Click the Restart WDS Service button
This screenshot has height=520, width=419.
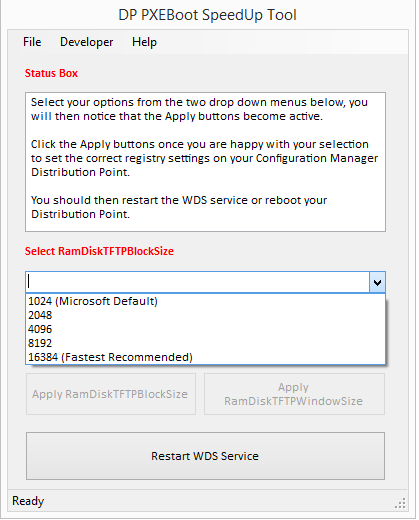pyautogui.click(x=205, y=456)
